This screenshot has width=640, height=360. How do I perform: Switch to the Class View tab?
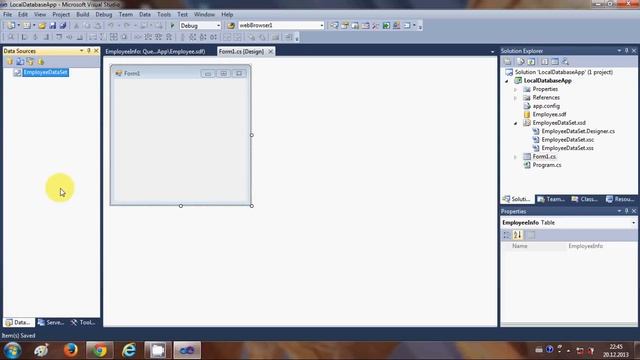point(585,199)
